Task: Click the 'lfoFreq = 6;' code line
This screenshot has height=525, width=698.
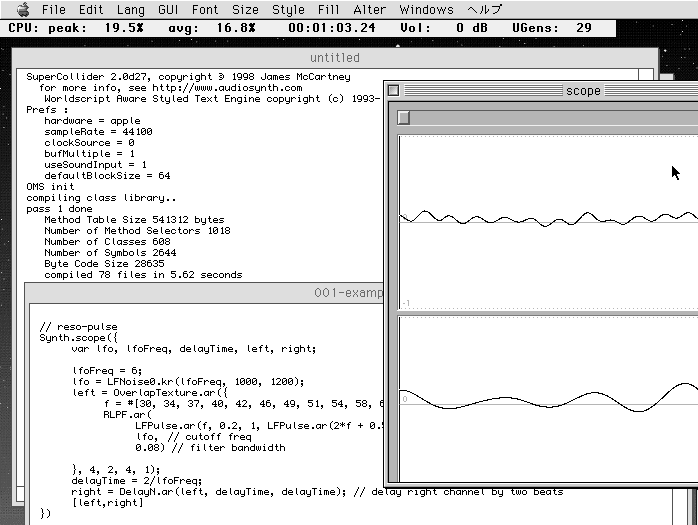Action: click(107, 370)
